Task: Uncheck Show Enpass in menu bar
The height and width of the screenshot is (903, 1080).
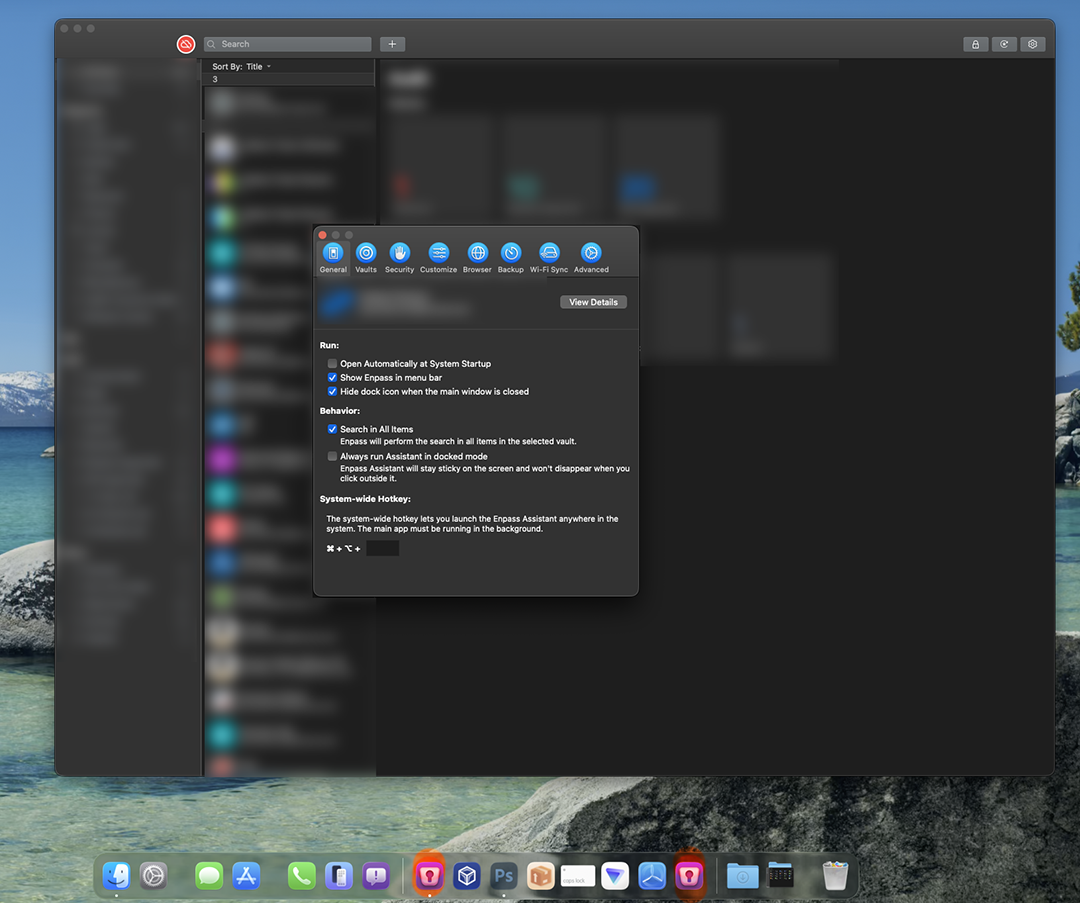Action: tap(333, 378)
